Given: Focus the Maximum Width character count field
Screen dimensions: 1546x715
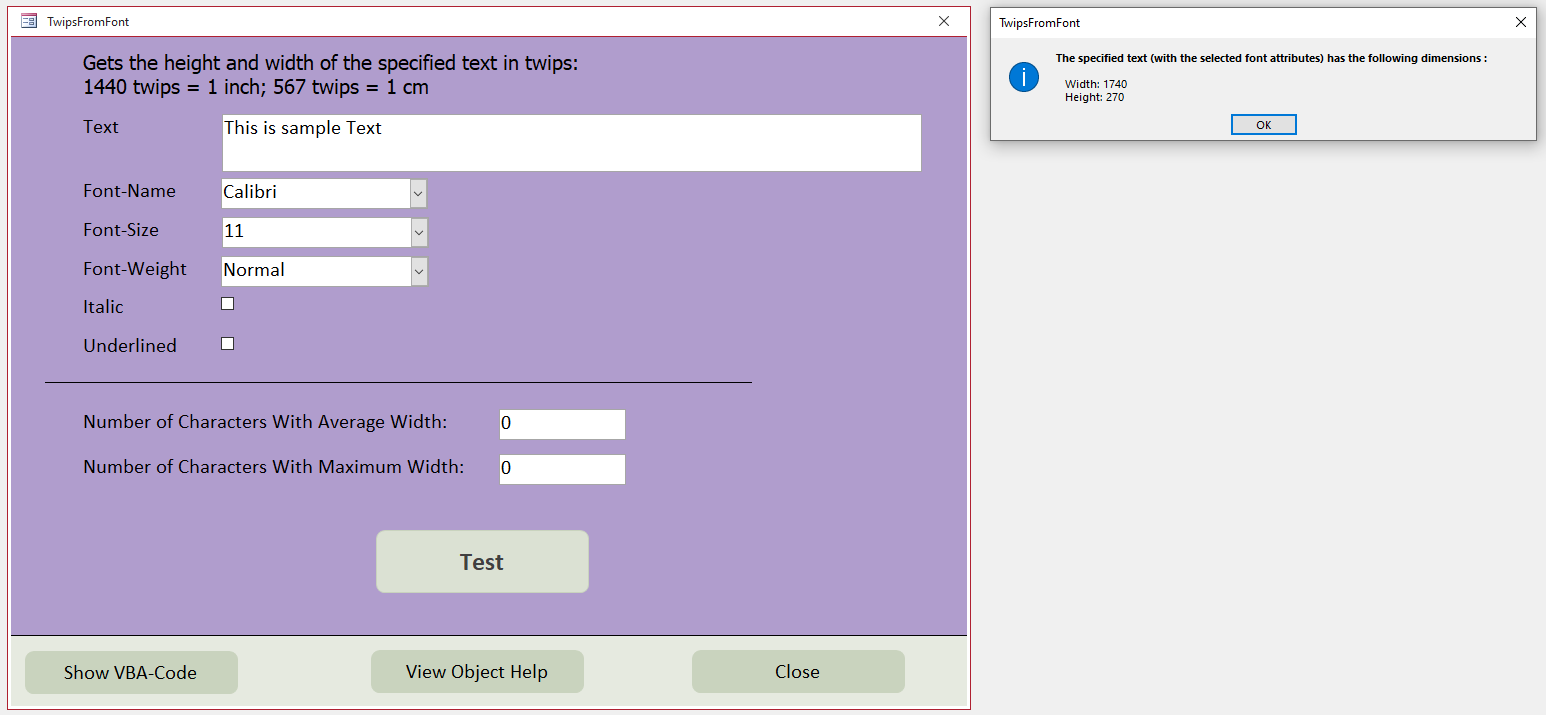Looking at the screenshot, I should click(x=562, y=469).
